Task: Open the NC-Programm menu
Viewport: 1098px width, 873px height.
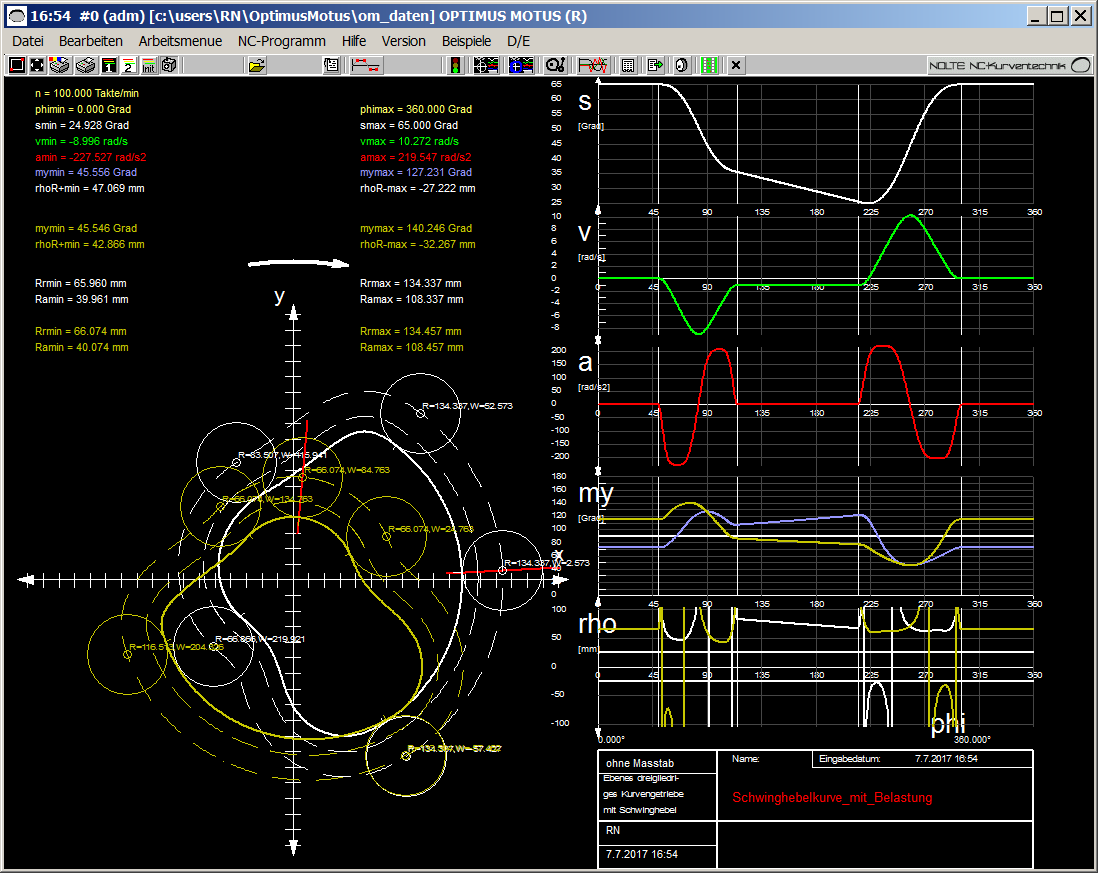Action: [282, 41]
